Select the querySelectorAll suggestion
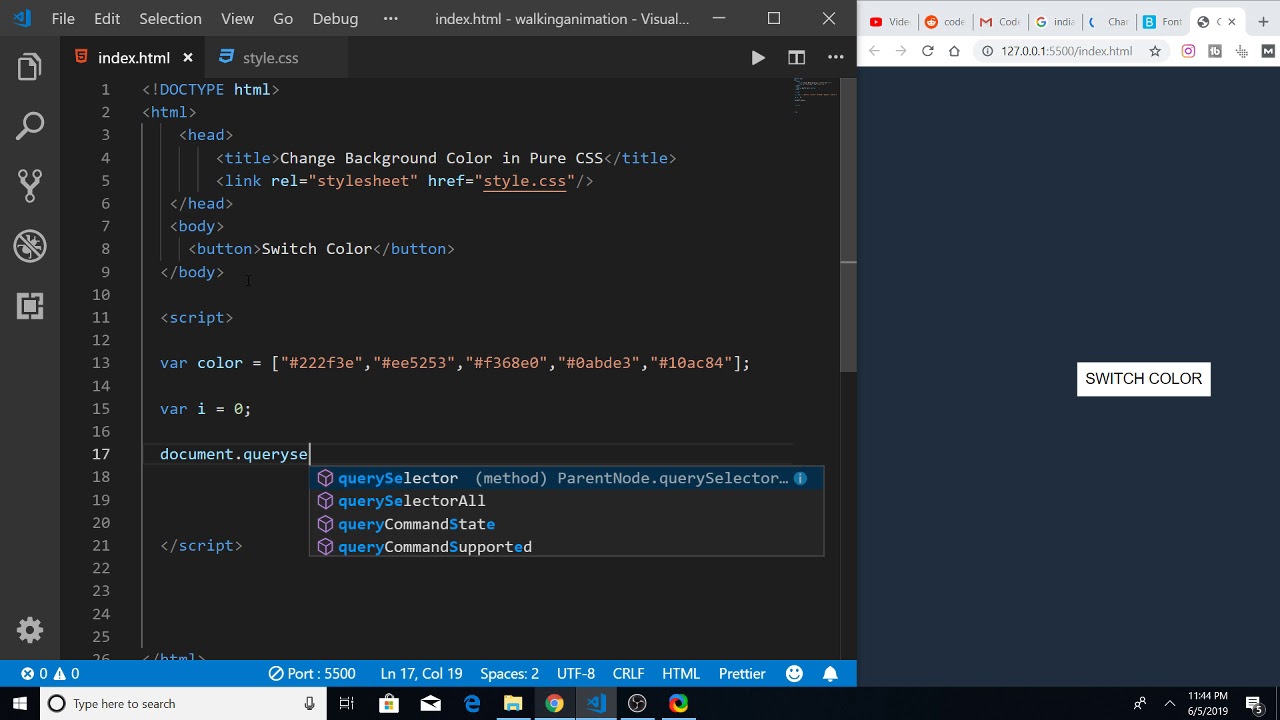Image resolution: width=1280 pixels, height=720 pixels. pyautogui.click(x=411, y=501)
